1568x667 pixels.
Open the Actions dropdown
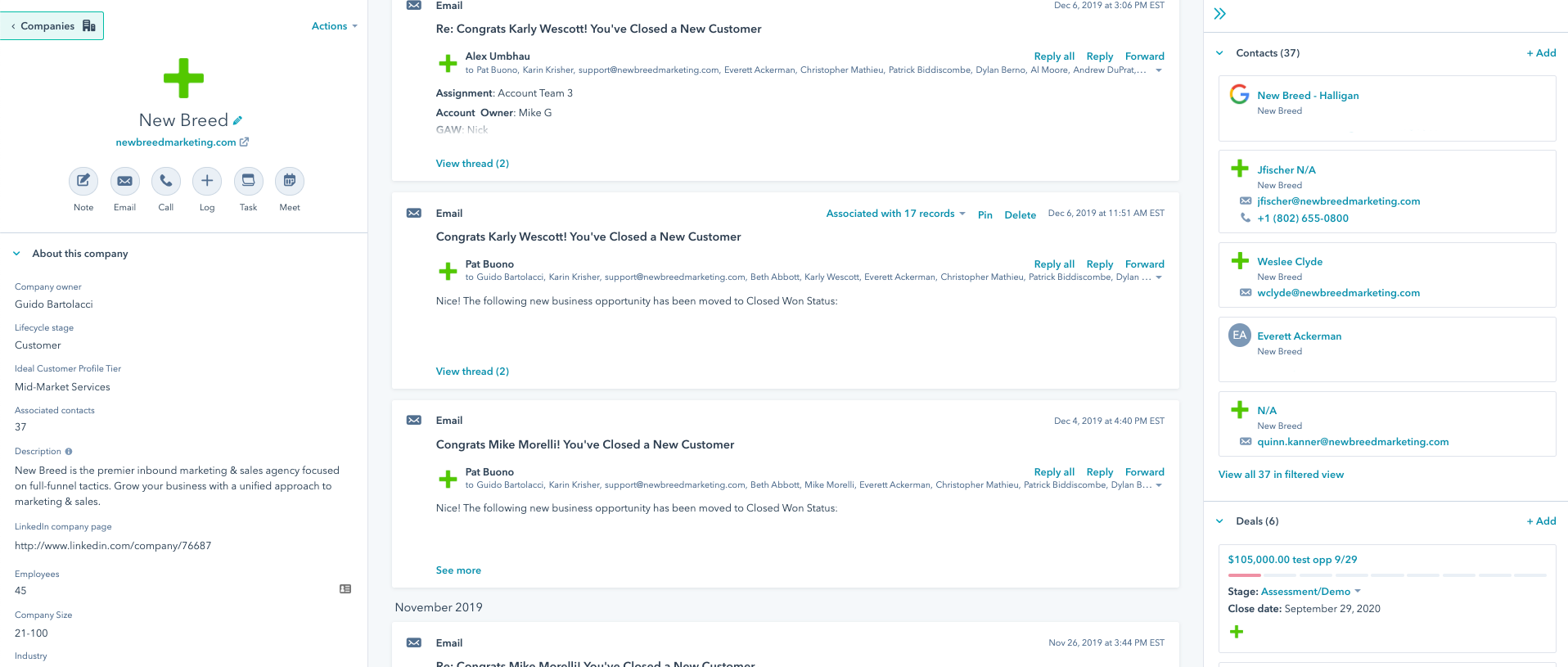click(334, 26)
